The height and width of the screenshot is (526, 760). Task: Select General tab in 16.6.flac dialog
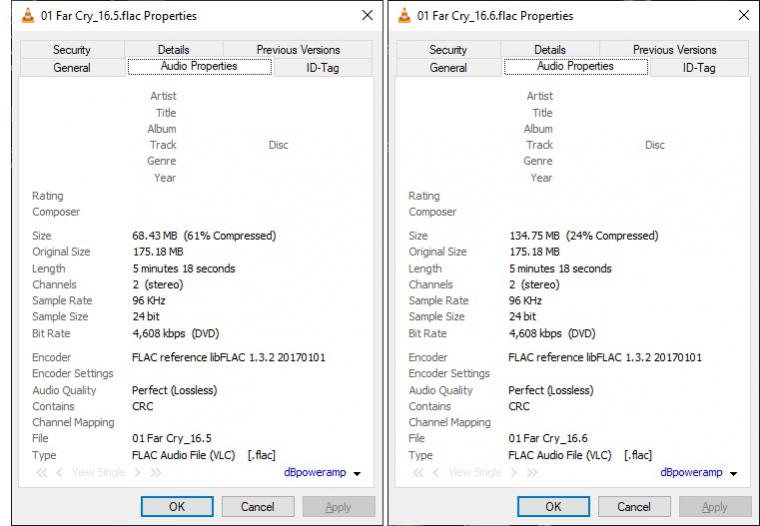tap(448, 68)
